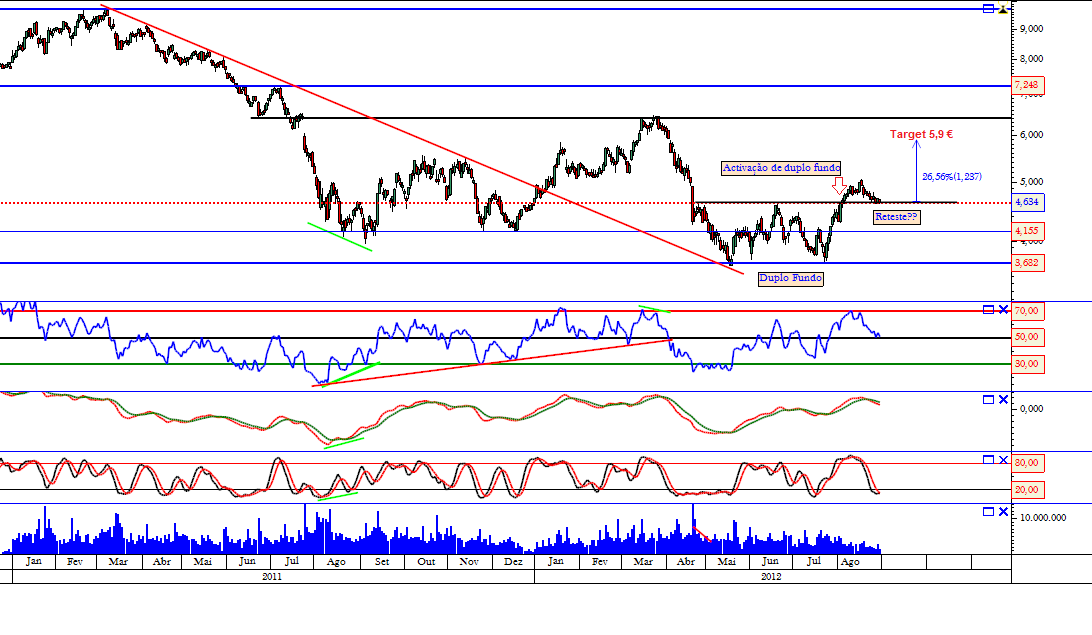Viewport: 1092px width, 635px height.
Task: Click the 9,000 price axis value
Action: (x=1031, y=29)
